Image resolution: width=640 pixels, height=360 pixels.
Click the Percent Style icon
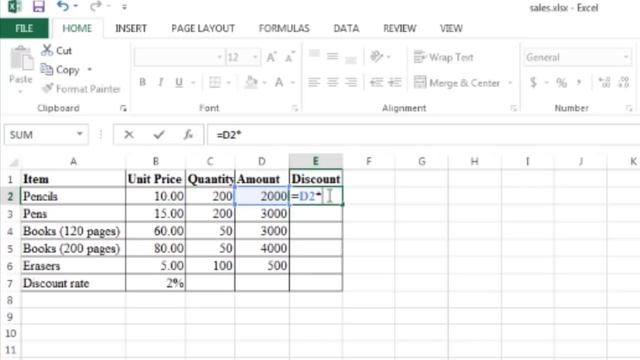coord(562,83)
